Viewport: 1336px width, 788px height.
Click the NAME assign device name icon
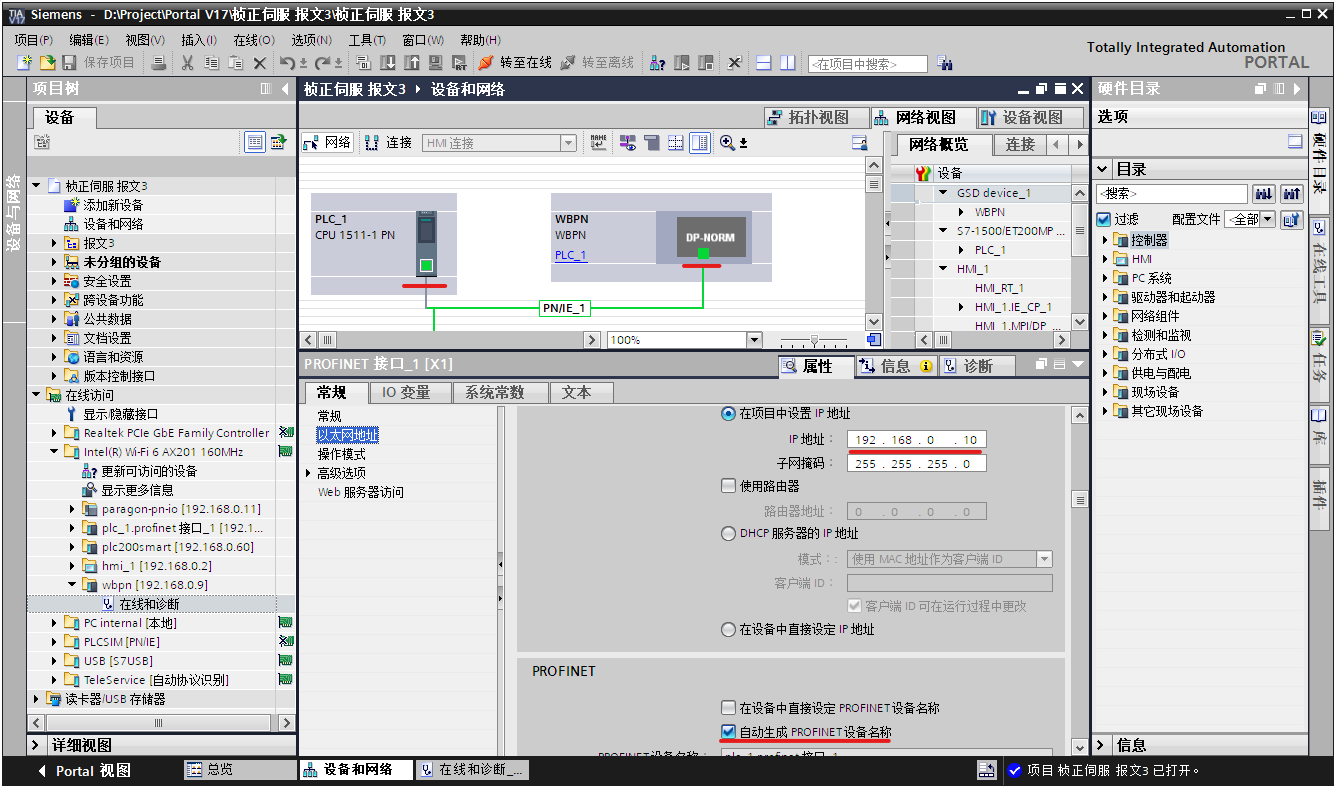(x=599, y=143)
